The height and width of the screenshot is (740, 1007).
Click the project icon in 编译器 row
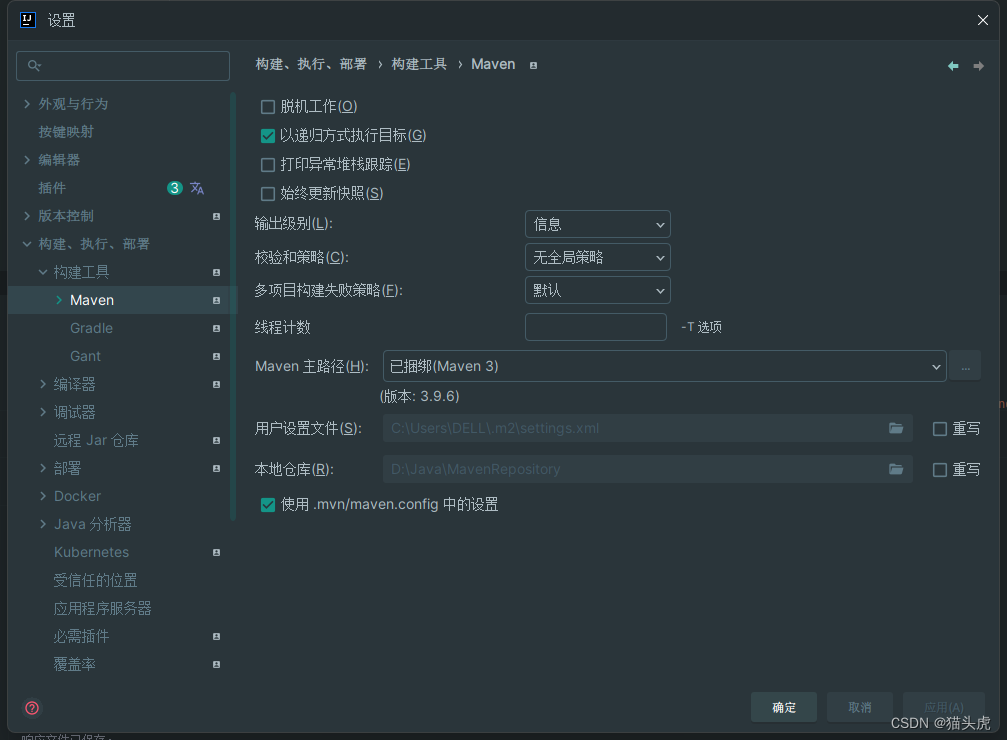pyautogui.click(x=216, y=384)
